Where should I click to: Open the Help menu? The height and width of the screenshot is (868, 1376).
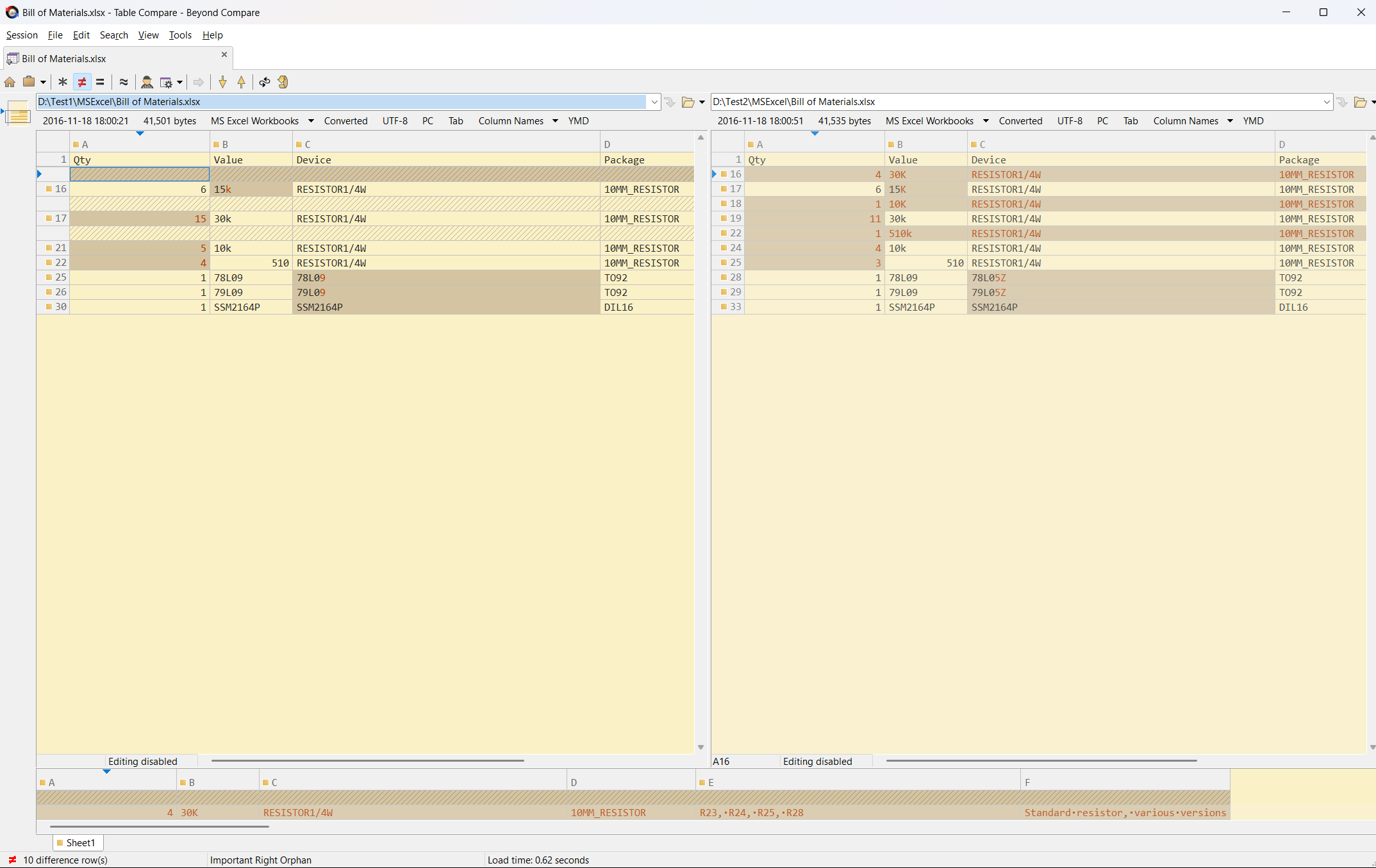coord(212,35)
